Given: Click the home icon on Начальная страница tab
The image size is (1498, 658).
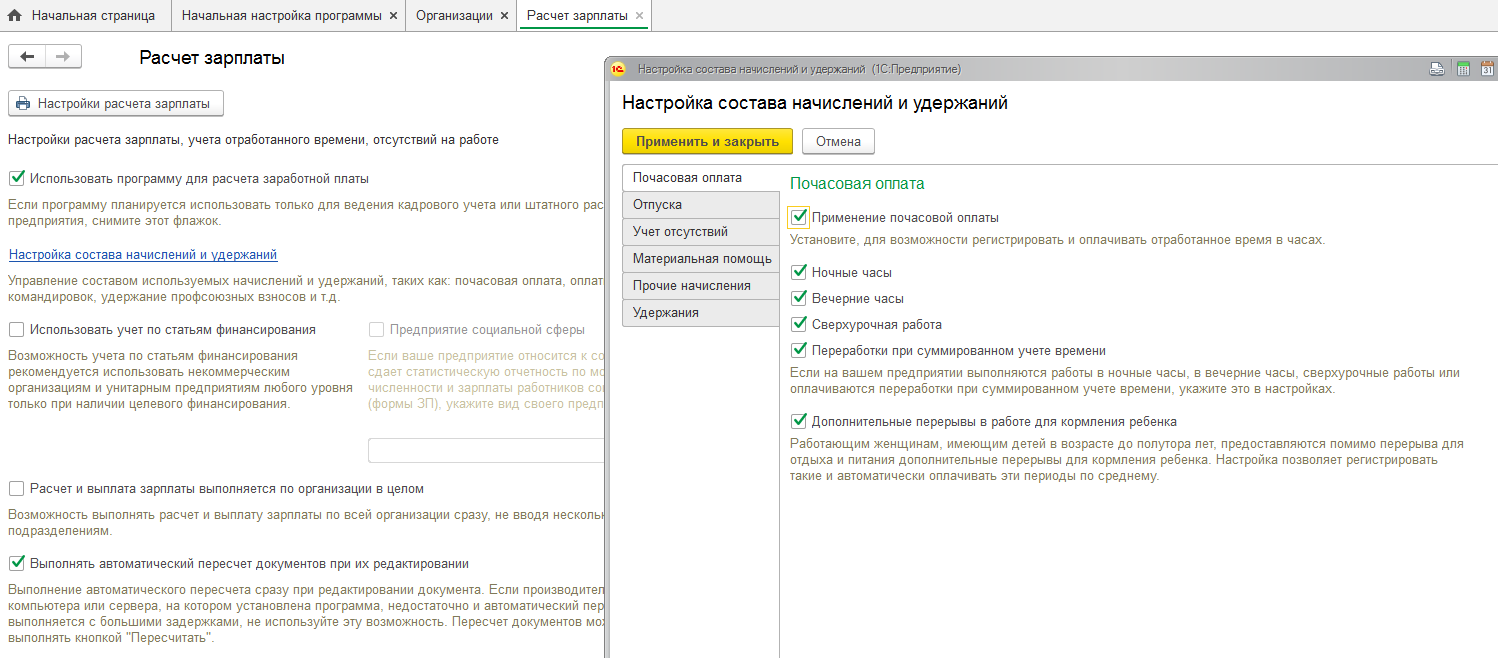Looking at the screenshot, I should pyautogui.click(x=15, y=16).
